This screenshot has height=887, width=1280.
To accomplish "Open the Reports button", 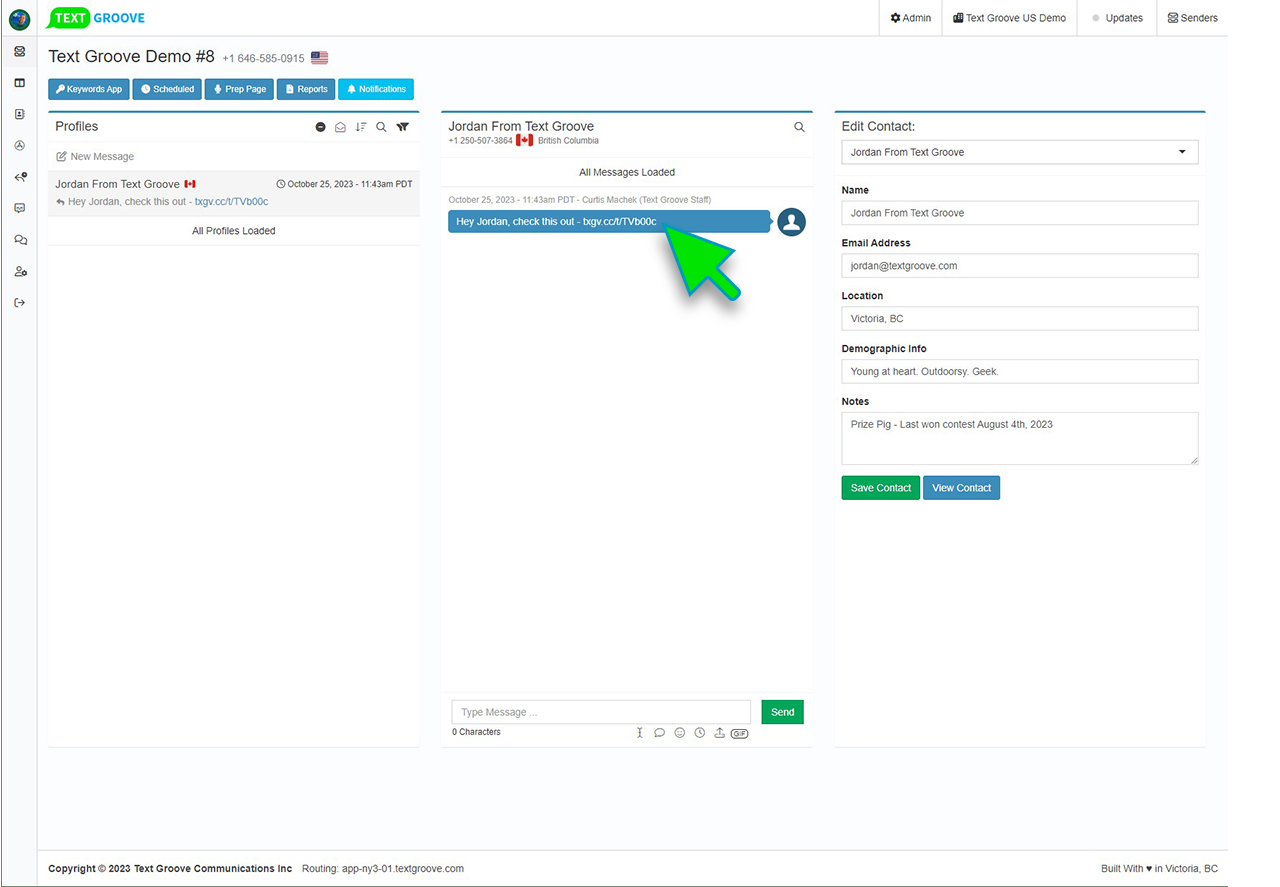I will (306, 89).
